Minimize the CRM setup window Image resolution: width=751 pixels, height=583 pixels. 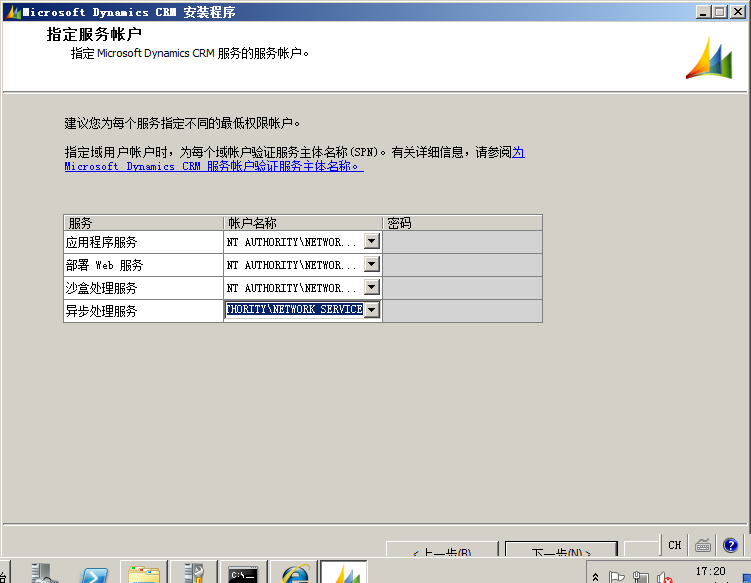click(703, 12)
